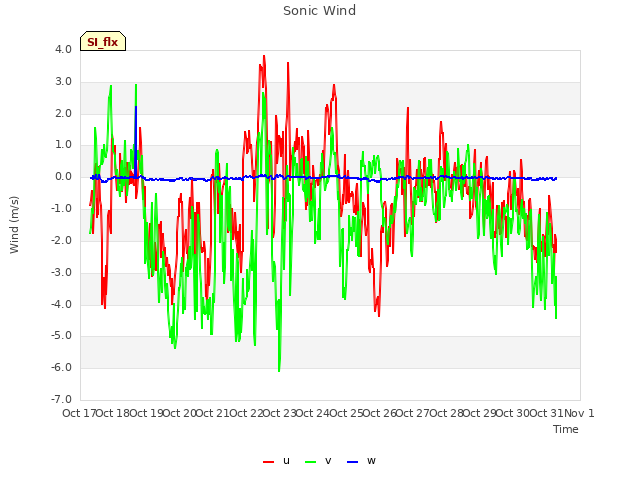Screen dimensions: 640x480
Task: Click the -2.0 y-axis tick label
Action: pyautogui.click(x=62, y=240)
